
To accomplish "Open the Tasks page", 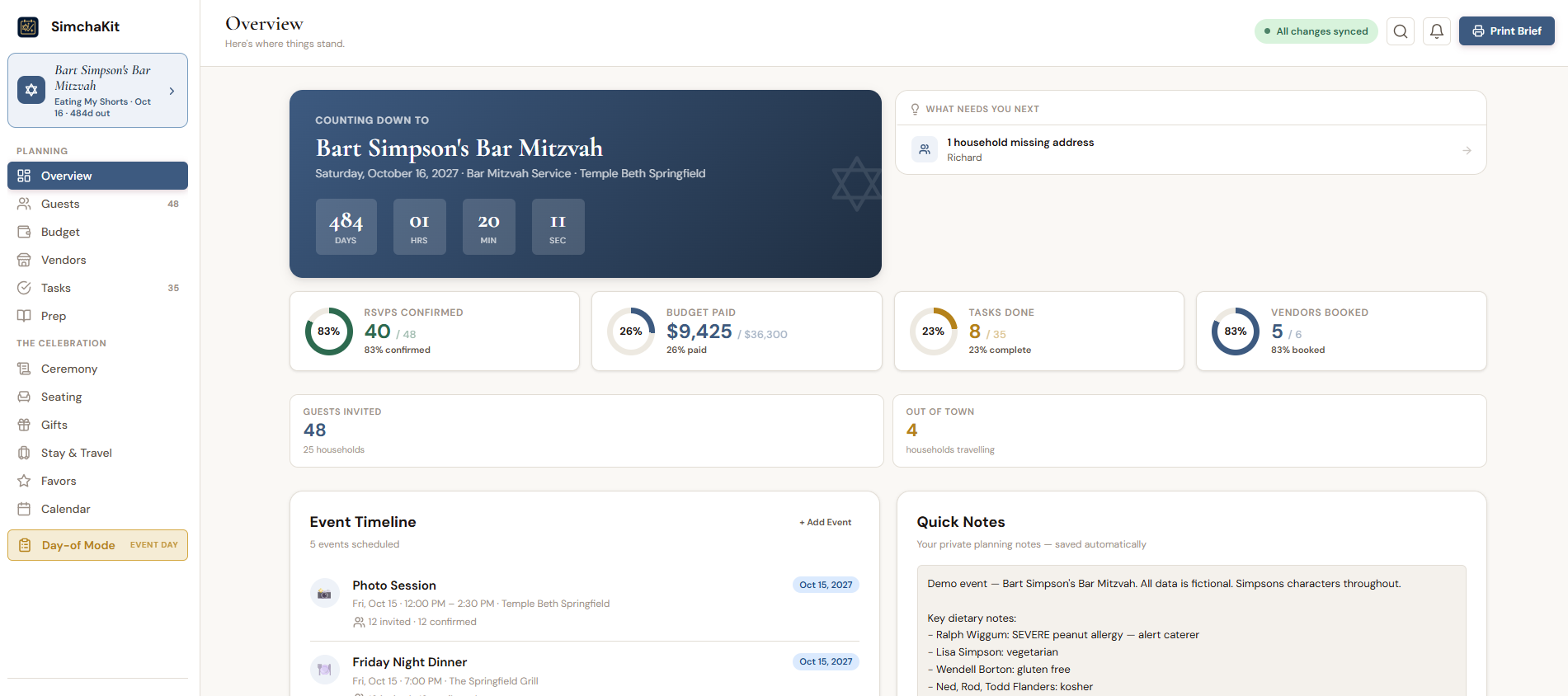I will [x=97, y=288].
